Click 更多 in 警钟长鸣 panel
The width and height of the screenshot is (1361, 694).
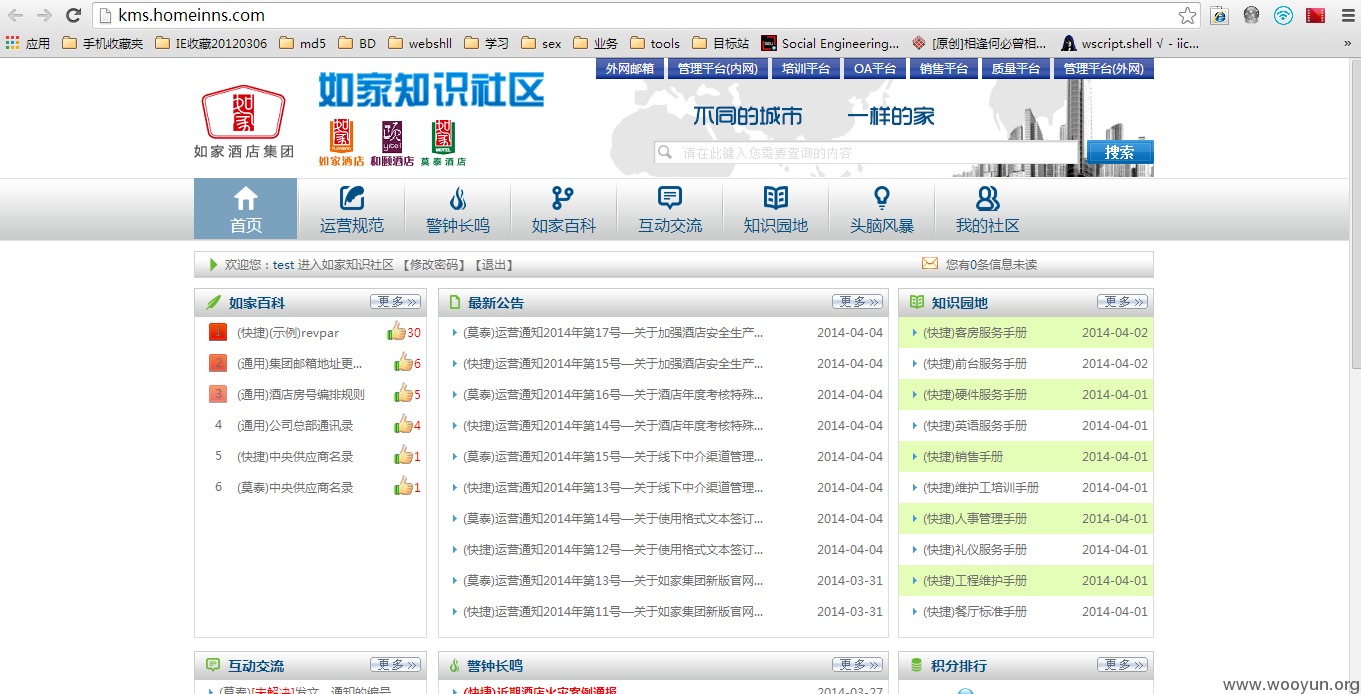tap(858, 665)
